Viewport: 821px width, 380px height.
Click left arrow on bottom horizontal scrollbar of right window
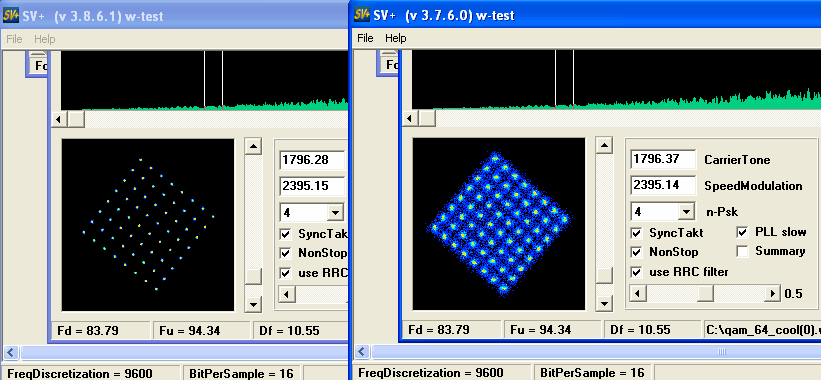coord(362,351)
